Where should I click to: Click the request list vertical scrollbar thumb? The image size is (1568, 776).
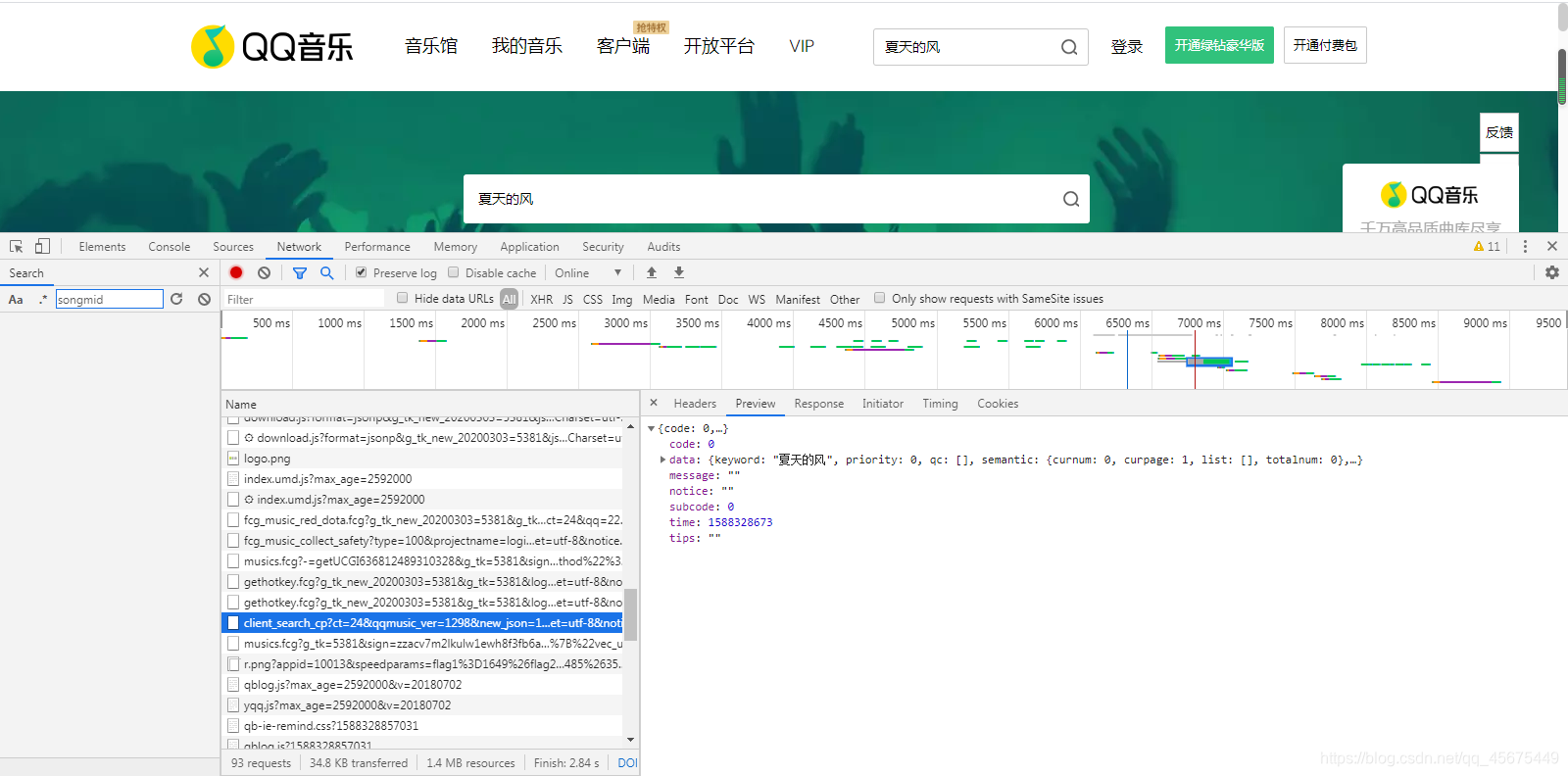click(x=631, y=614)
